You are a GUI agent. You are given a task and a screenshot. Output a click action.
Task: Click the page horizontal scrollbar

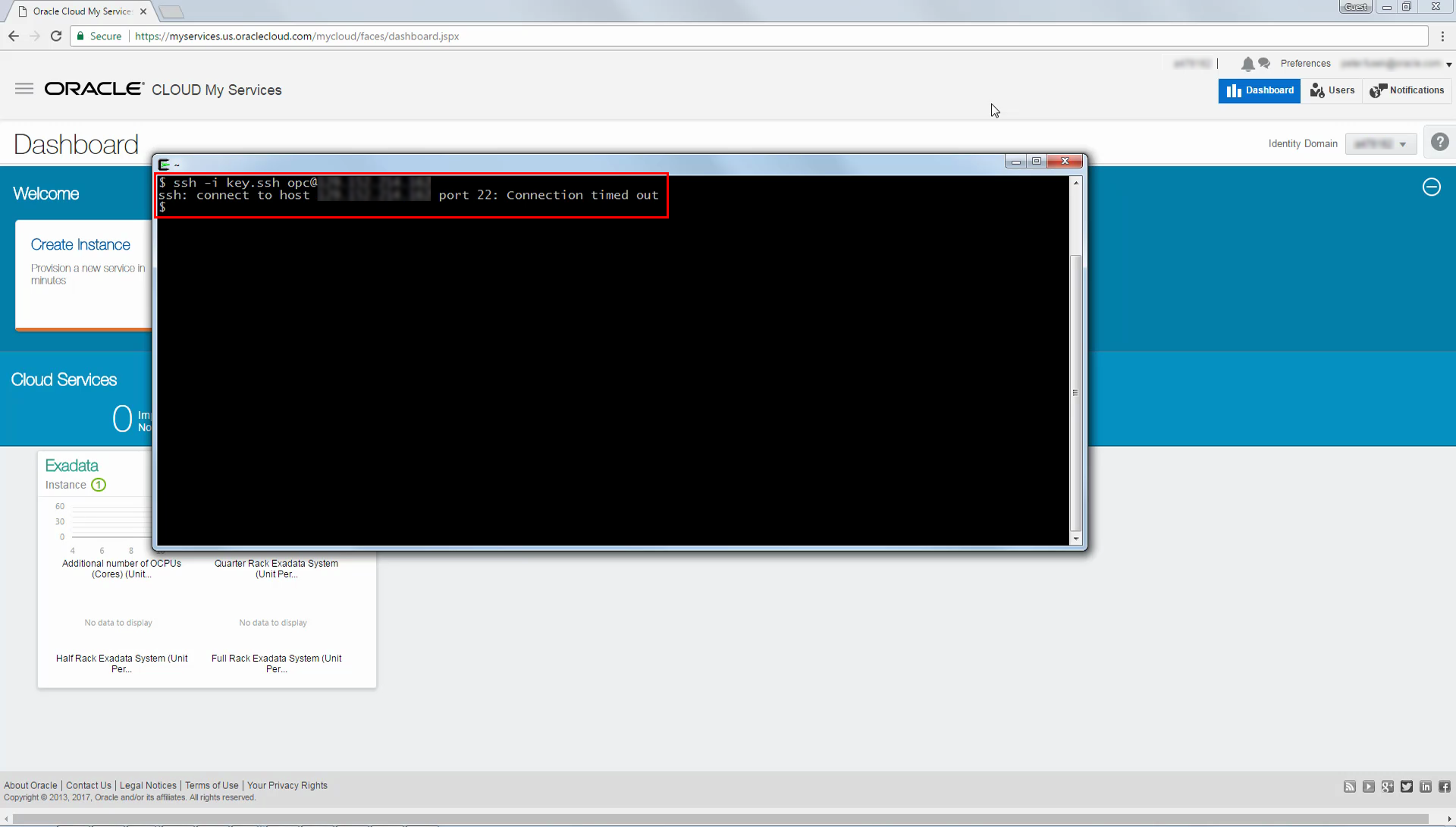point(720,819)
